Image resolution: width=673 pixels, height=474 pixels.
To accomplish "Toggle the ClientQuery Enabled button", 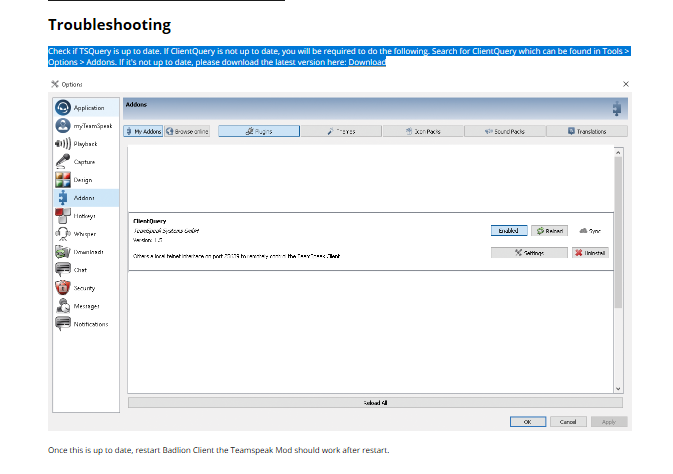I will click(509, 231).
